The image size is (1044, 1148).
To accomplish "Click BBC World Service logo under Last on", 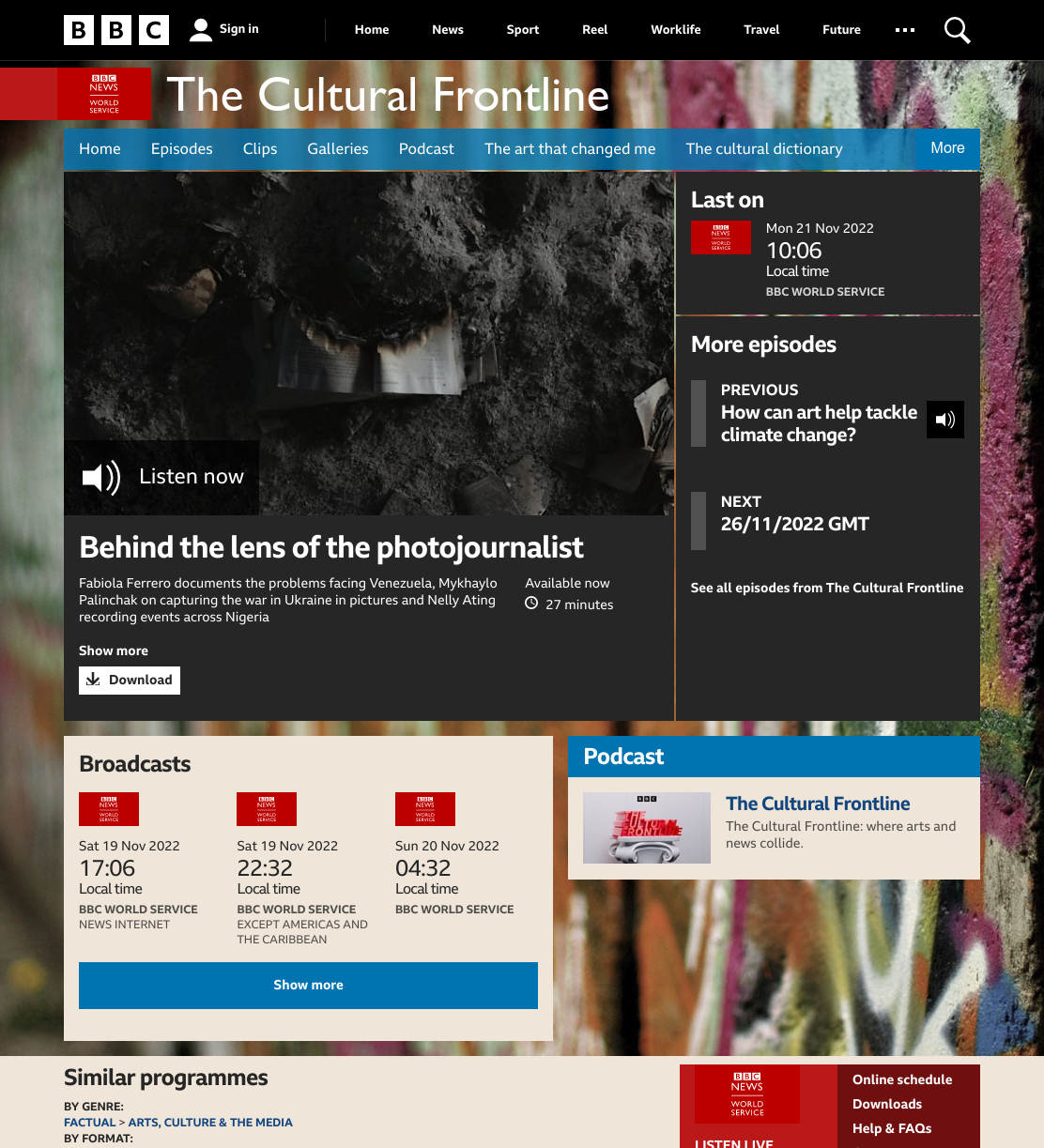I will (x=721, y=237).
